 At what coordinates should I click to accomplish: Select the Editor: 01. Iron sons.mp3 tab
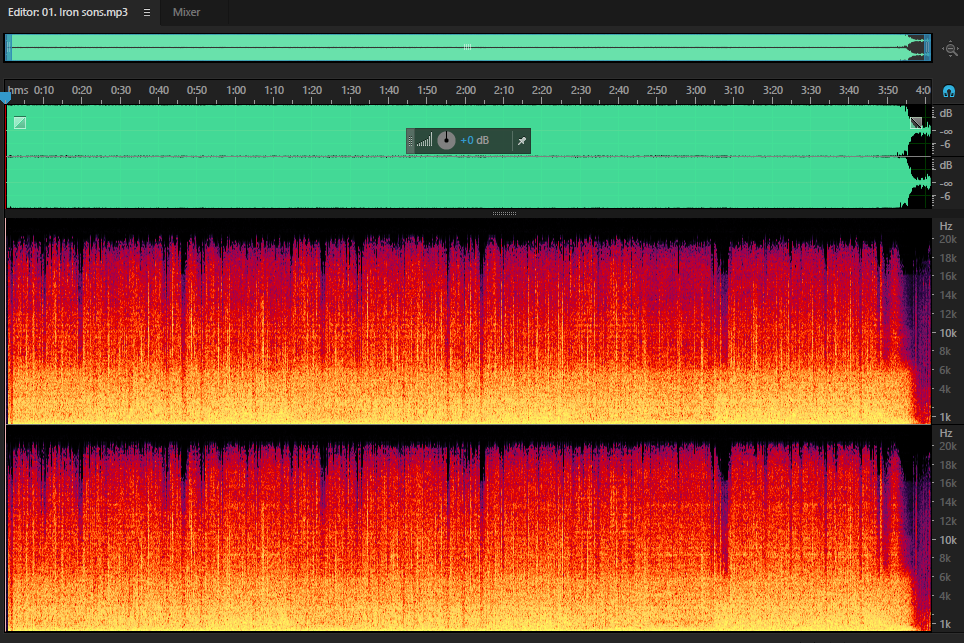click(68, 12)
